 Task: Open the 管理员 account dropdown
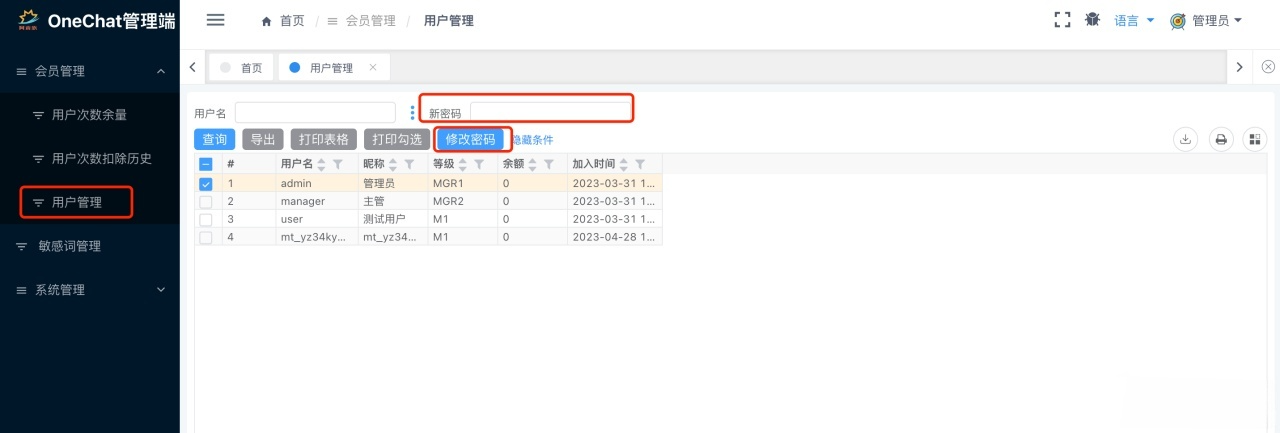[x=1207, y=20]
